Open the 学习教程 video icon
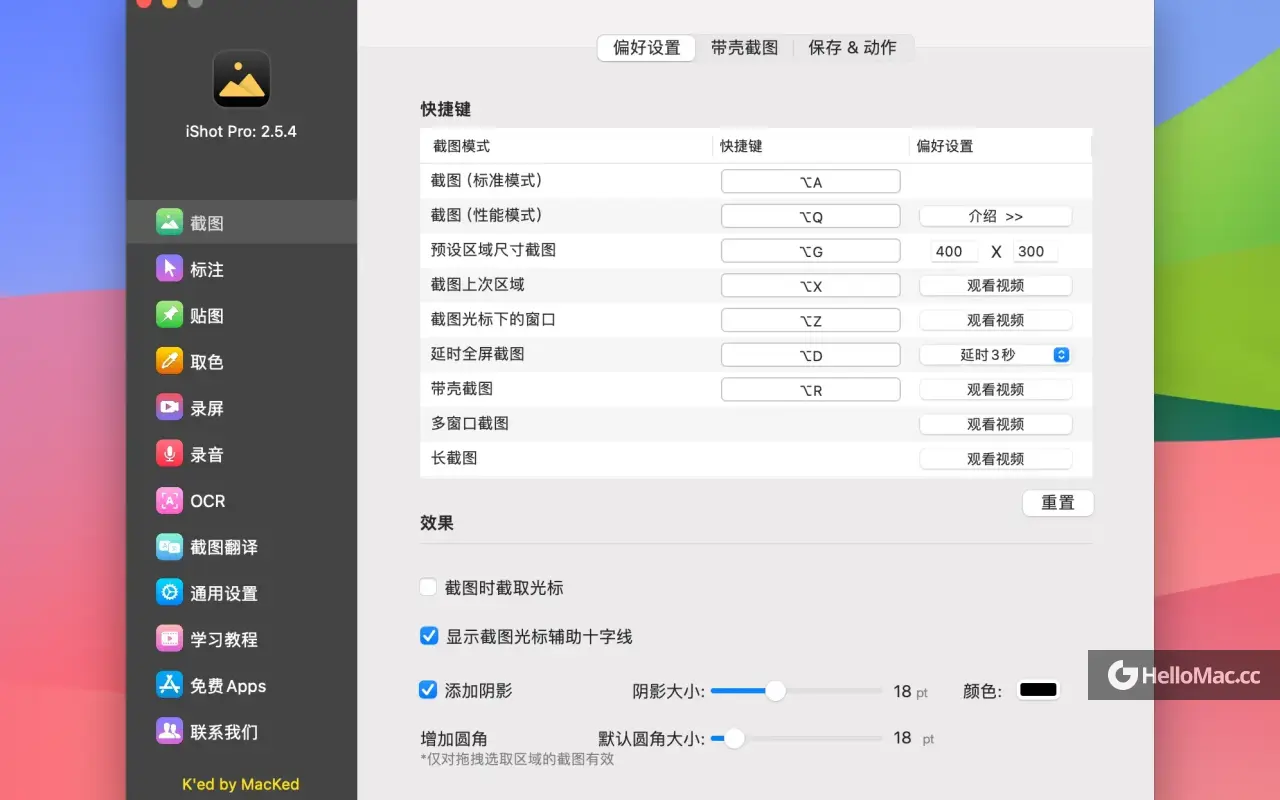The width and height of the screenshot is (1280, 800). pyautogui.click(x=169, y=639)
